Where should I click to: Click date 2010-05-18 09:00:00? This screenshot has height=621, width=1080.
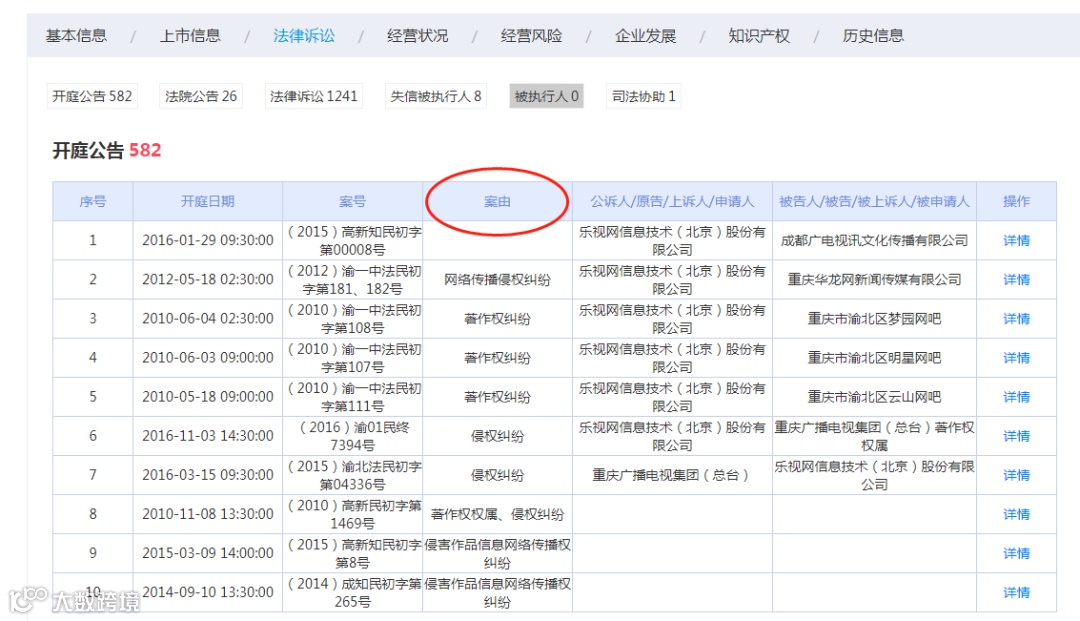207,397
